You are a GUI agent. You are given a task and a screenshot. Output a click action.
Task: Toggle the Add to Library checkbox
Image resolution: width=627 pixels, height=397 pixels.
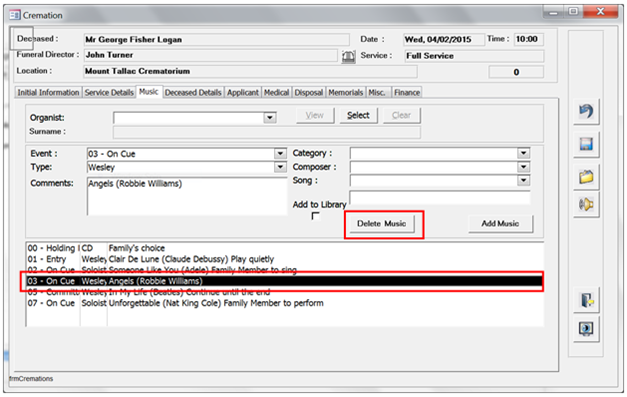315,216
